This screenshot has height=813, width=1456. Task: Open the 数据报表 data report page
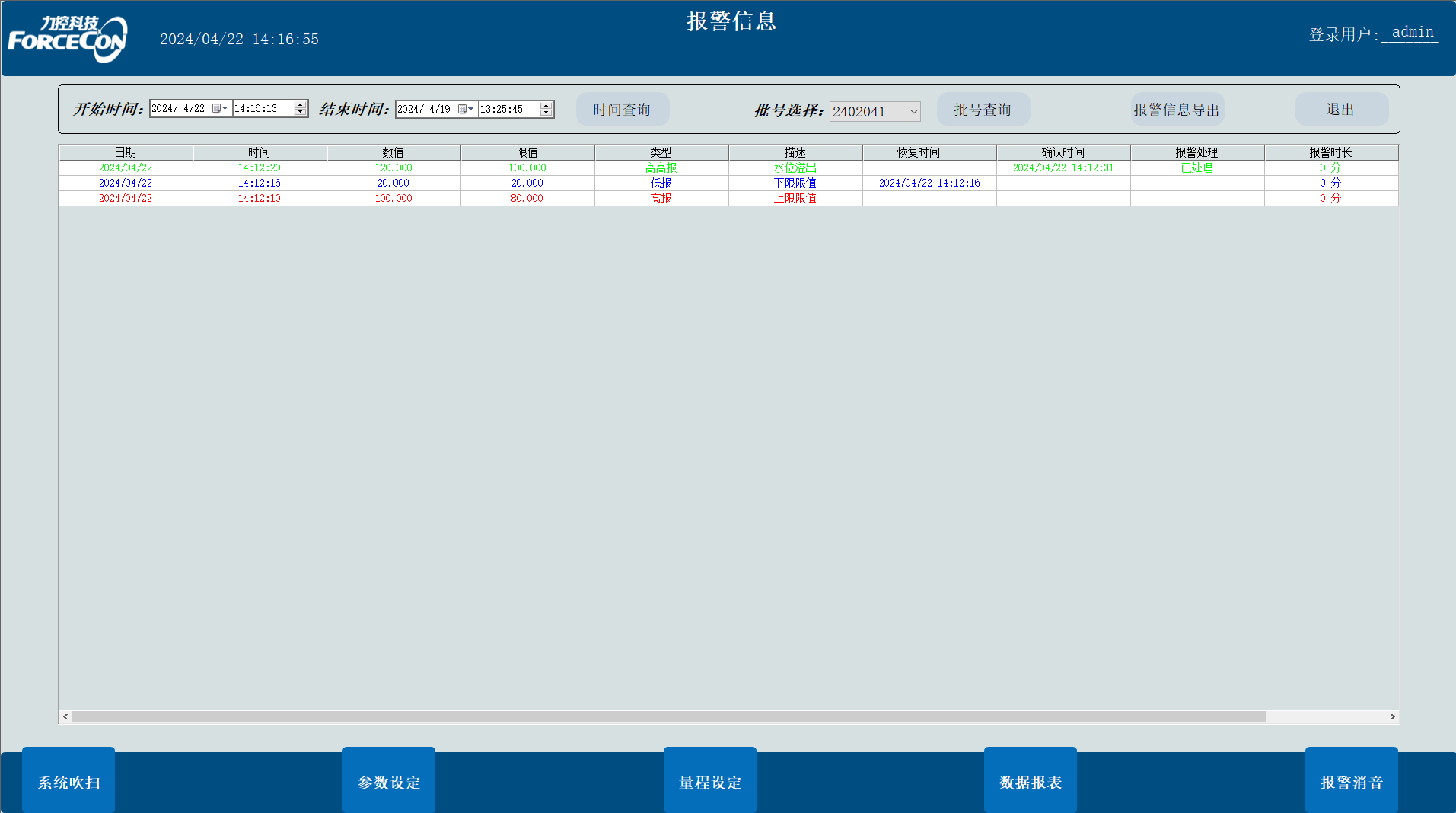pyautogui.click(x=1031, y=782)
